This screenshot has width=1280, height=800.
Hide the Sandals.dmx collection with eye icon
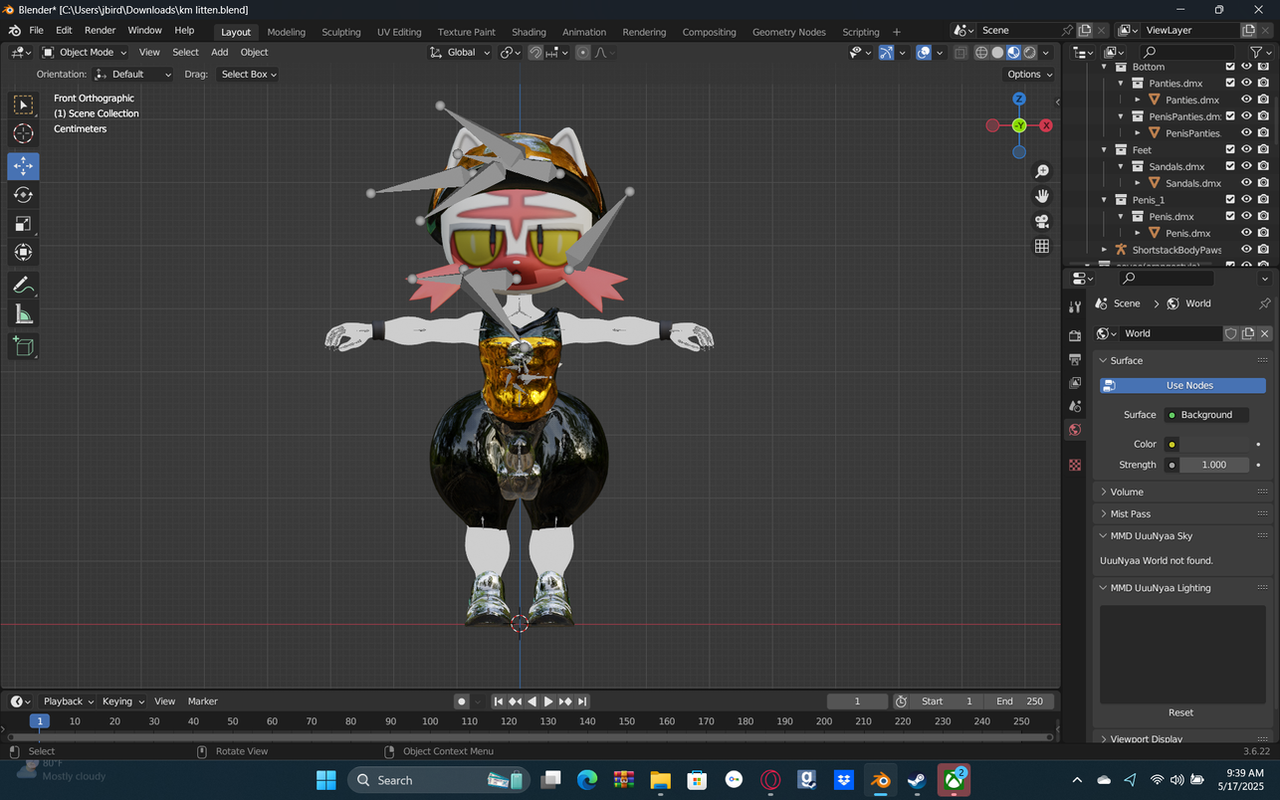click(1247, 166)
